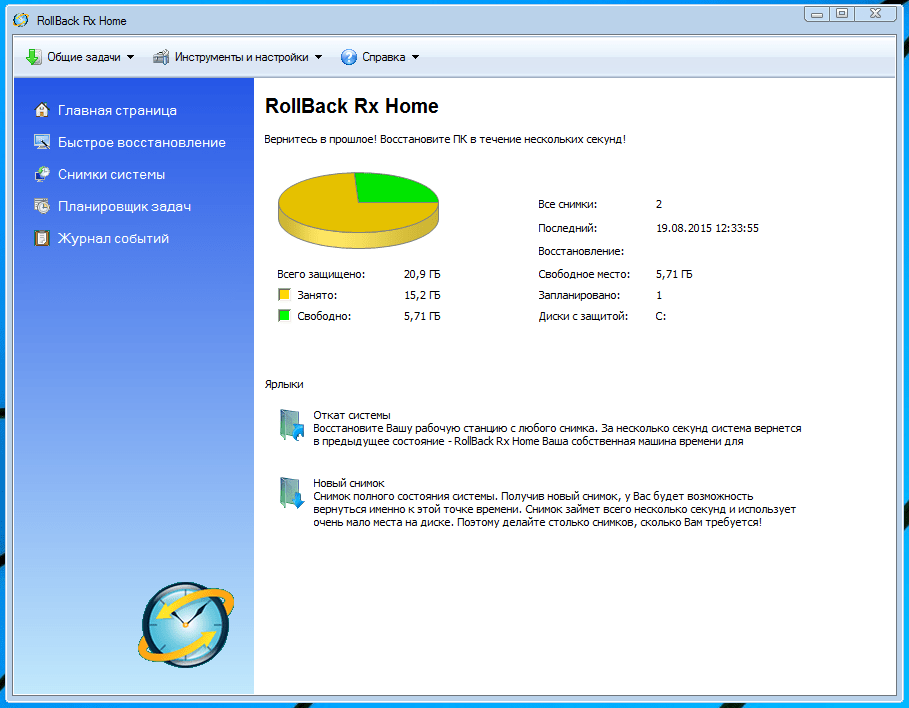Click the Журнал событий notebook icon
The image size is (909, 708).
point(42,238)
